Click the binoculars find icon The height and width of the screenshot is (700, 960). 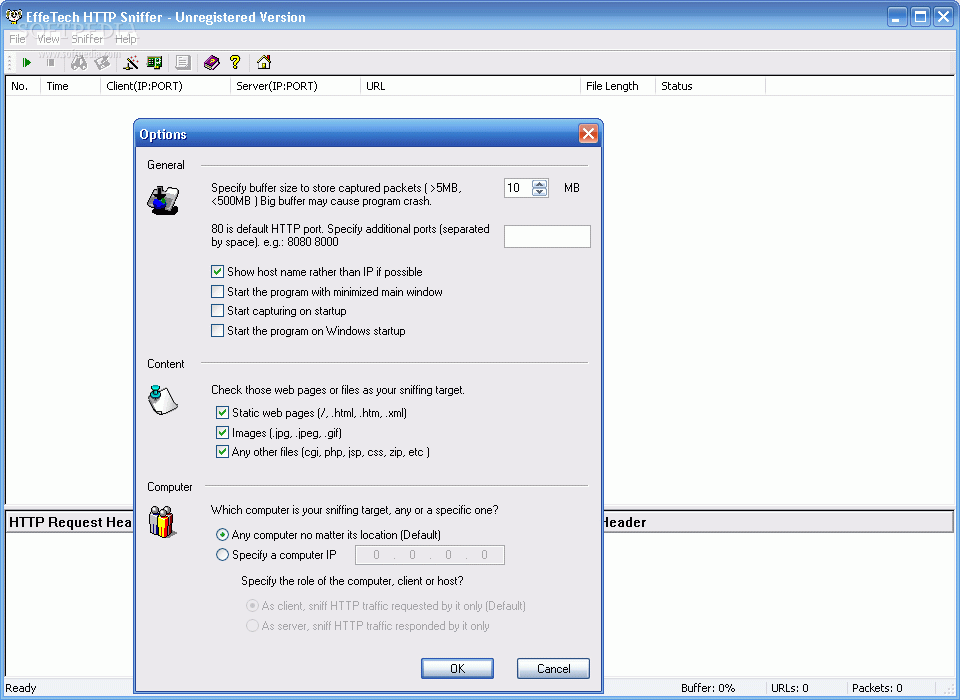78,62
